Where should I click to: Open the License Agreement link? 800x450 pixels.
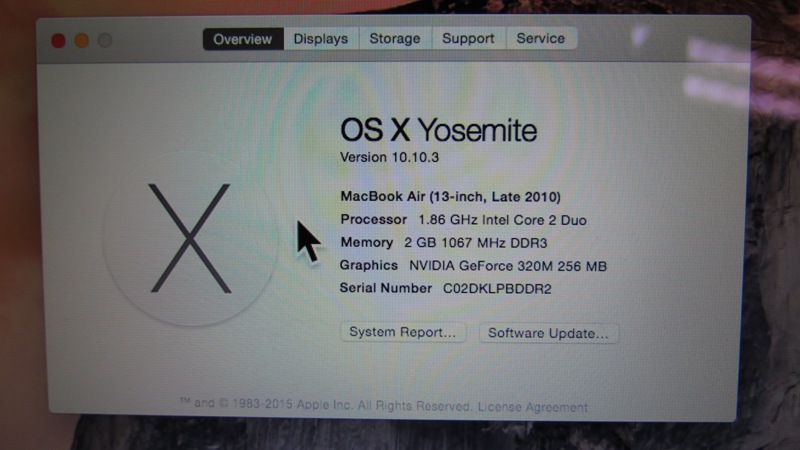click(533, 407)
